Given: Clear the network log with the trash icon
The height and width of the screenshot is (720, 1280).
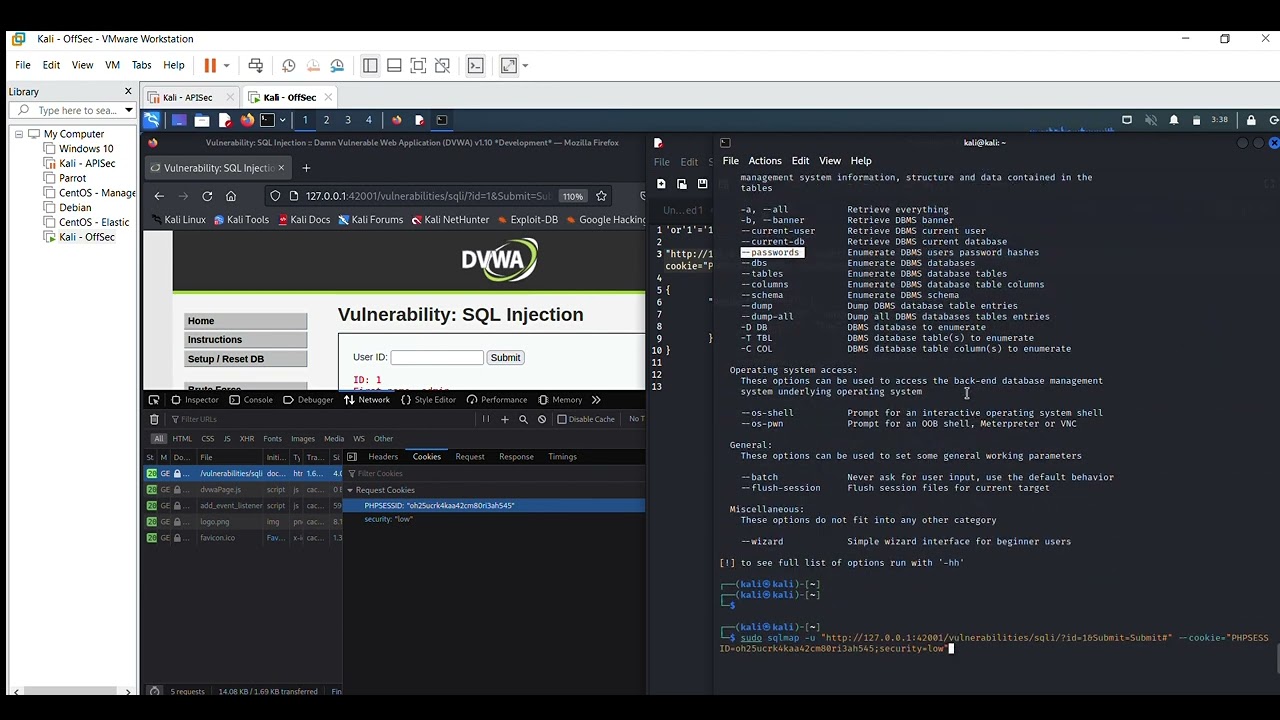Looking at the screenshot, I should tap(154, 419).
